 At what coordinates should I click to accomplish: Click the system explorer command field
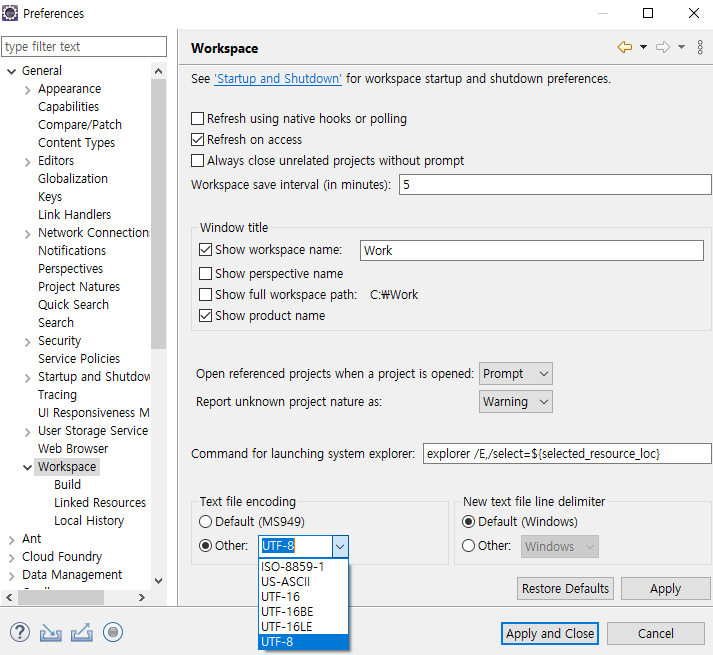(x=567, y=453)
